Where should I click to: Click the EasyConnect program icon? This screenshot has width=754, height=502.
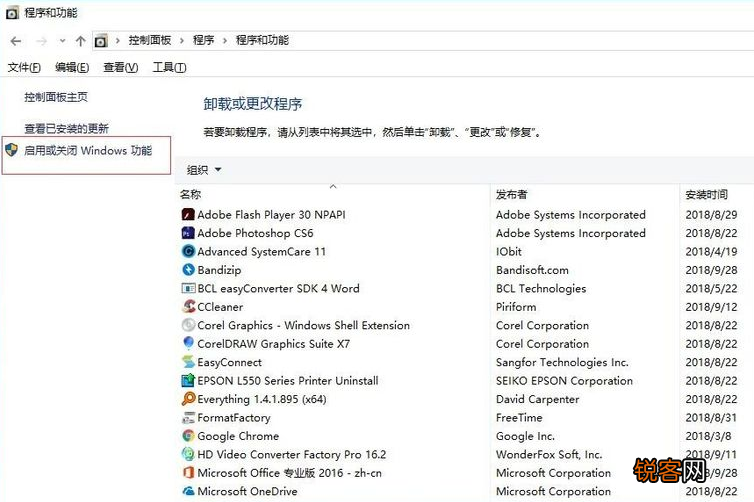(x=188, y=362)
